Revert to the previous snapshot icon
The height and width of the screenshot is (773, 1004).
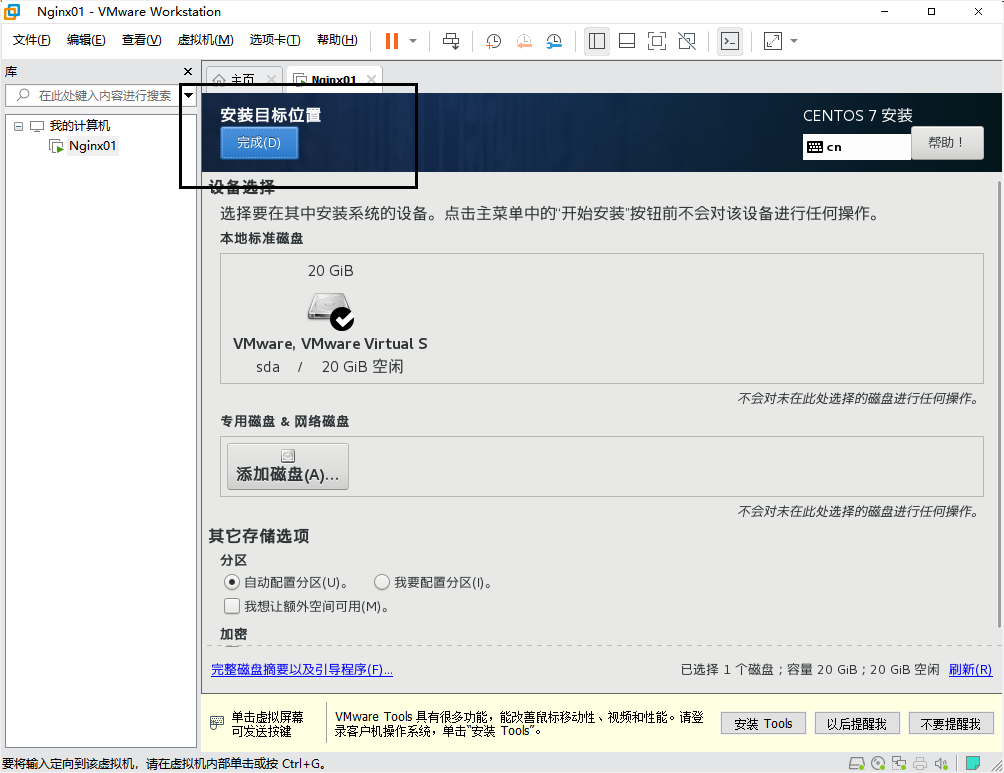524,41
